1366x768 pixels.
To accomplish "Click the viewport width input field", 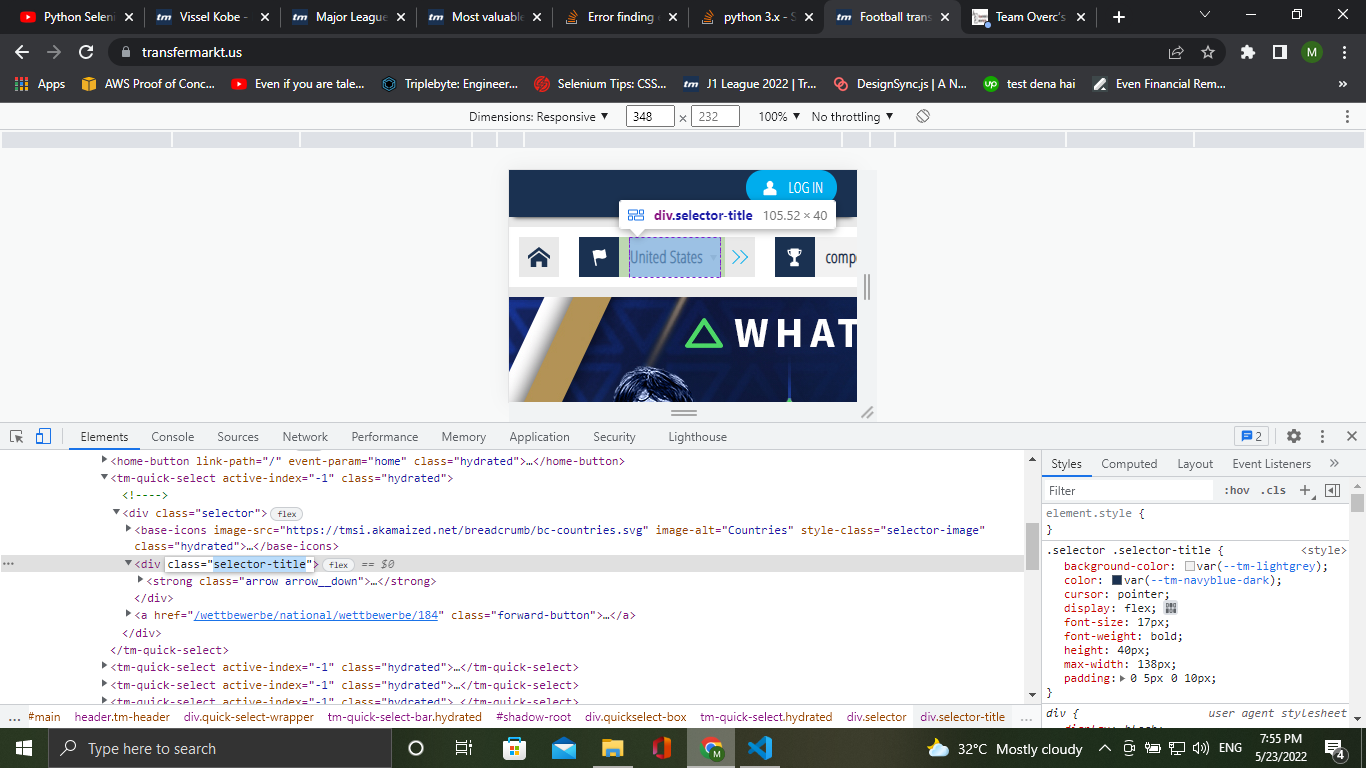I will 650,116.
